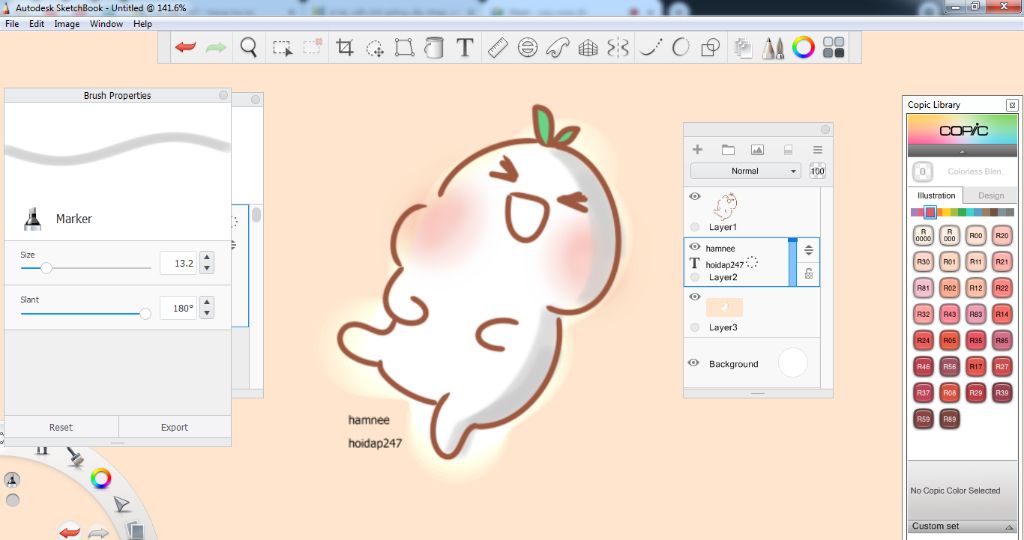Add an image layer
This screenshot has width=1024, height=540.
pos(758,150)
